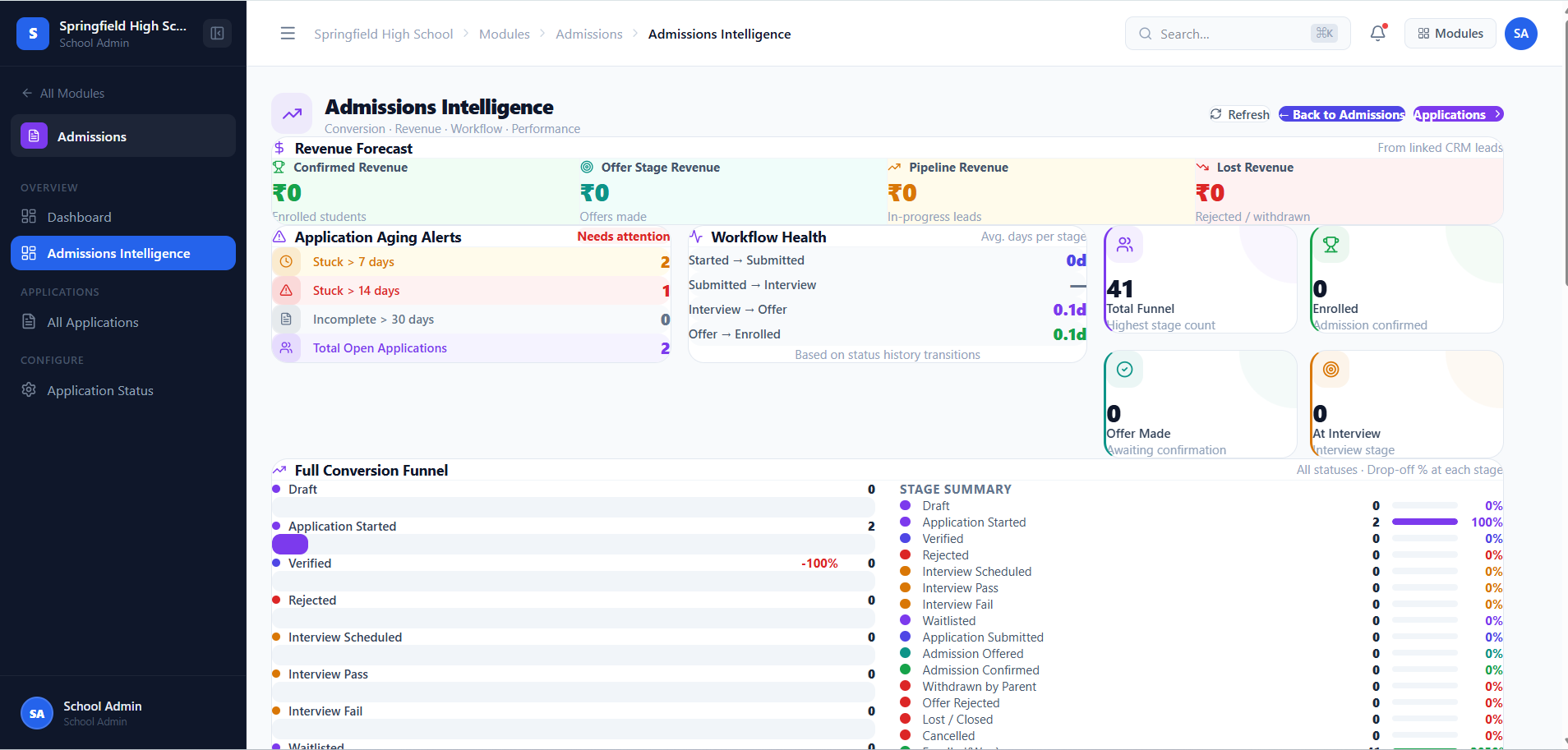The height and width of the screenshot is (750, 1568).
Task: Click the people icon for Total Open Applications
Action: tap(286, 347)
